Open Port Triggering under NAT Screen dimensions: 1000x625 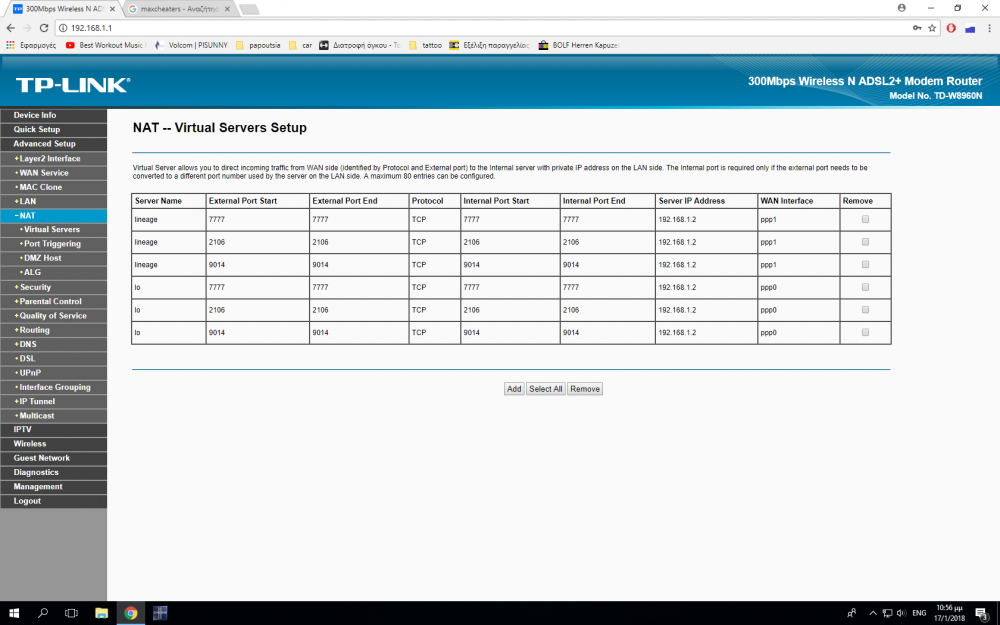pyautogui.click(x=52, y=244)
